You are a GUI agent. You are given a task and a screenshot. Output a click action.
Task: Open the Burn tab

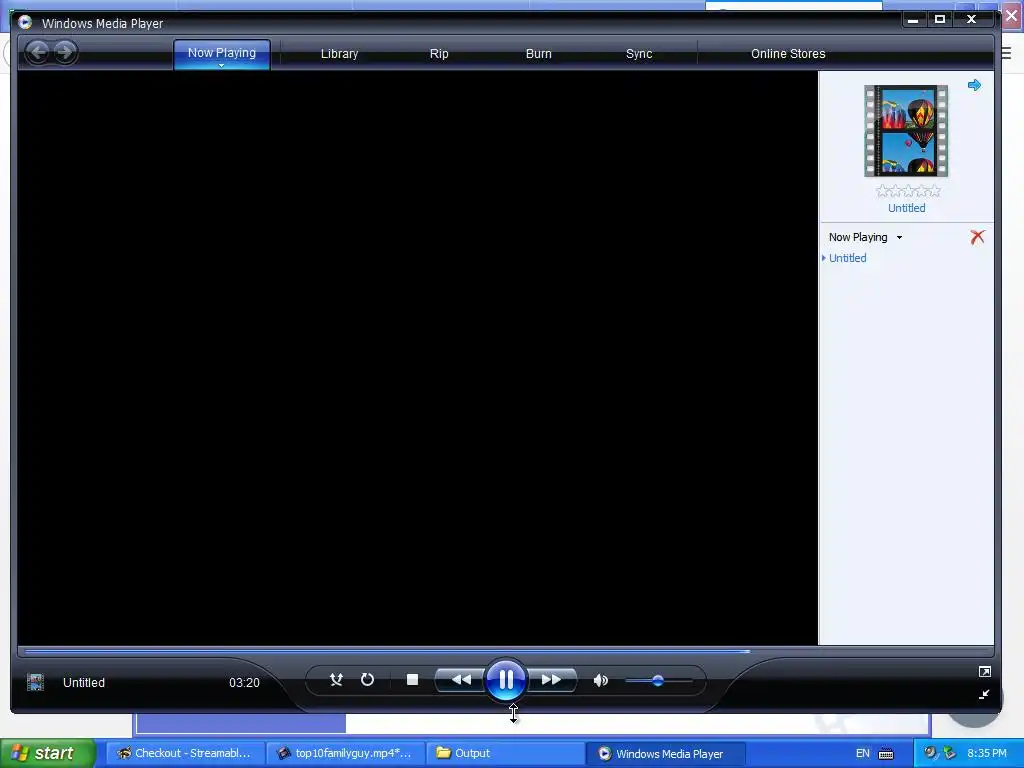pos(539,54)
